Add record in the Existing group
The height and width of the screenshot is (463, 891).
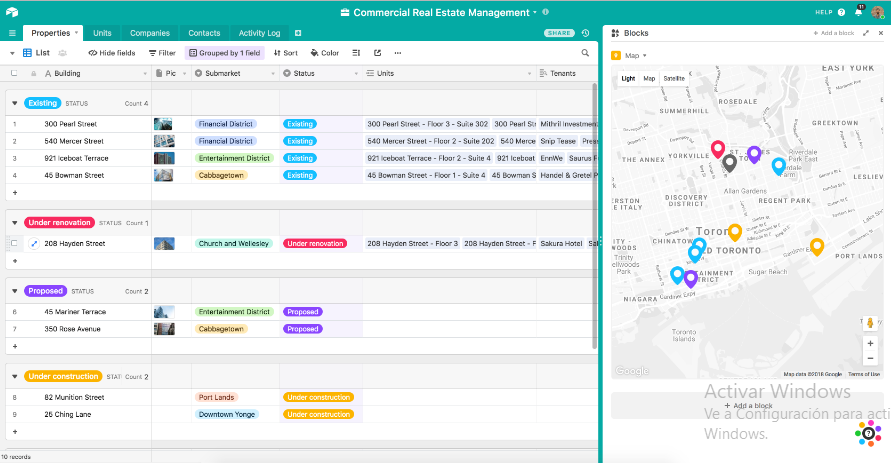point(15,193)
